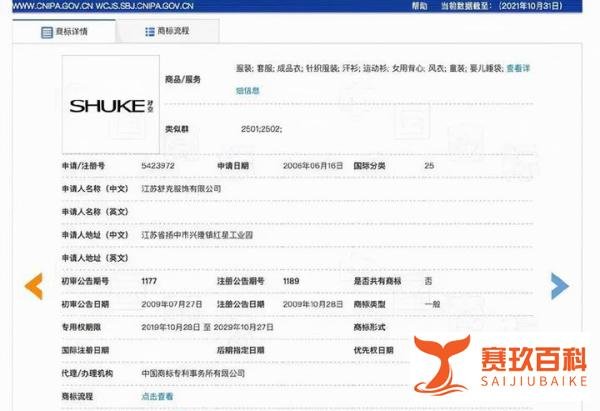Select registration announcement date 2009年10月28日

(x=313, y=305)
